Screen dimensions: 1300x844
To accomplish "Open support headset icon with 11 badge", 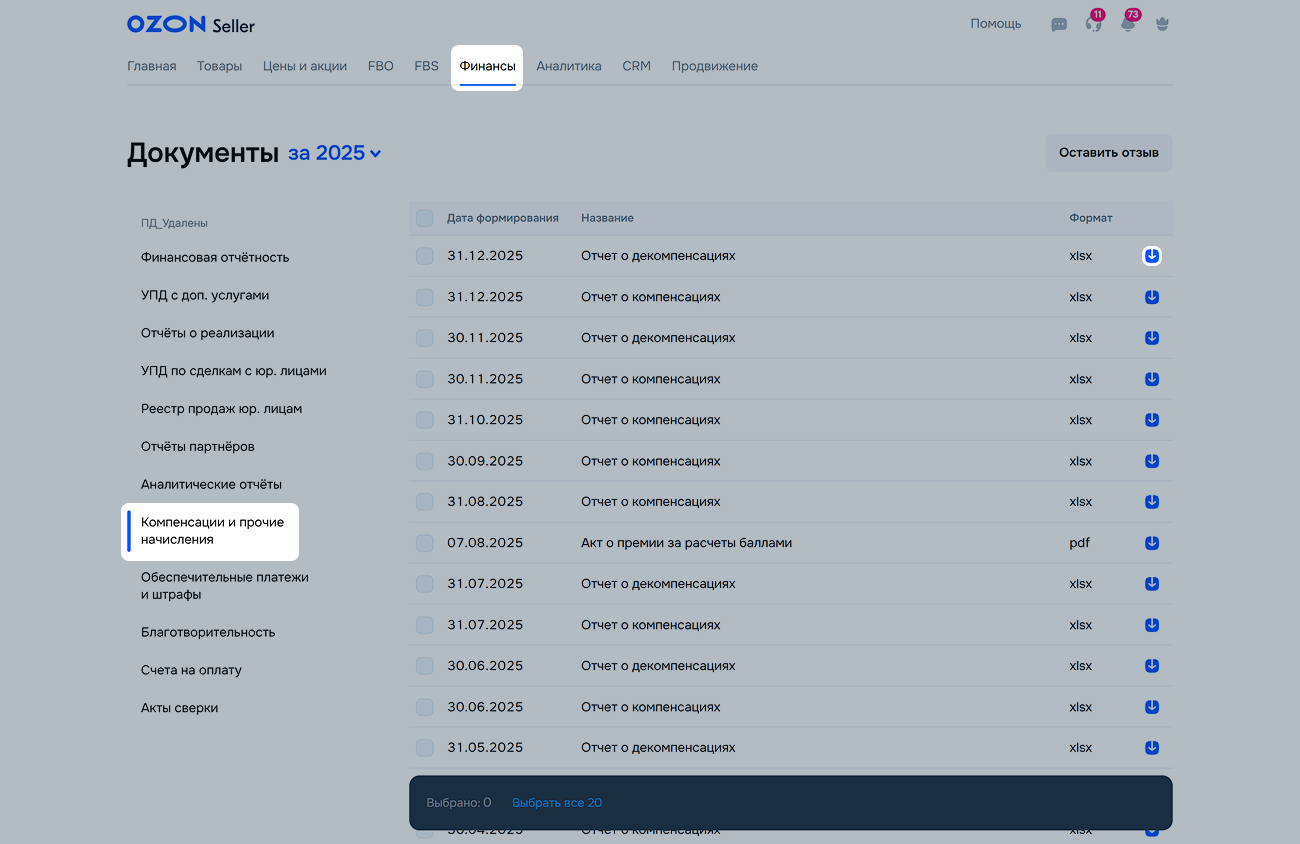I will [x=1093, y=25].
